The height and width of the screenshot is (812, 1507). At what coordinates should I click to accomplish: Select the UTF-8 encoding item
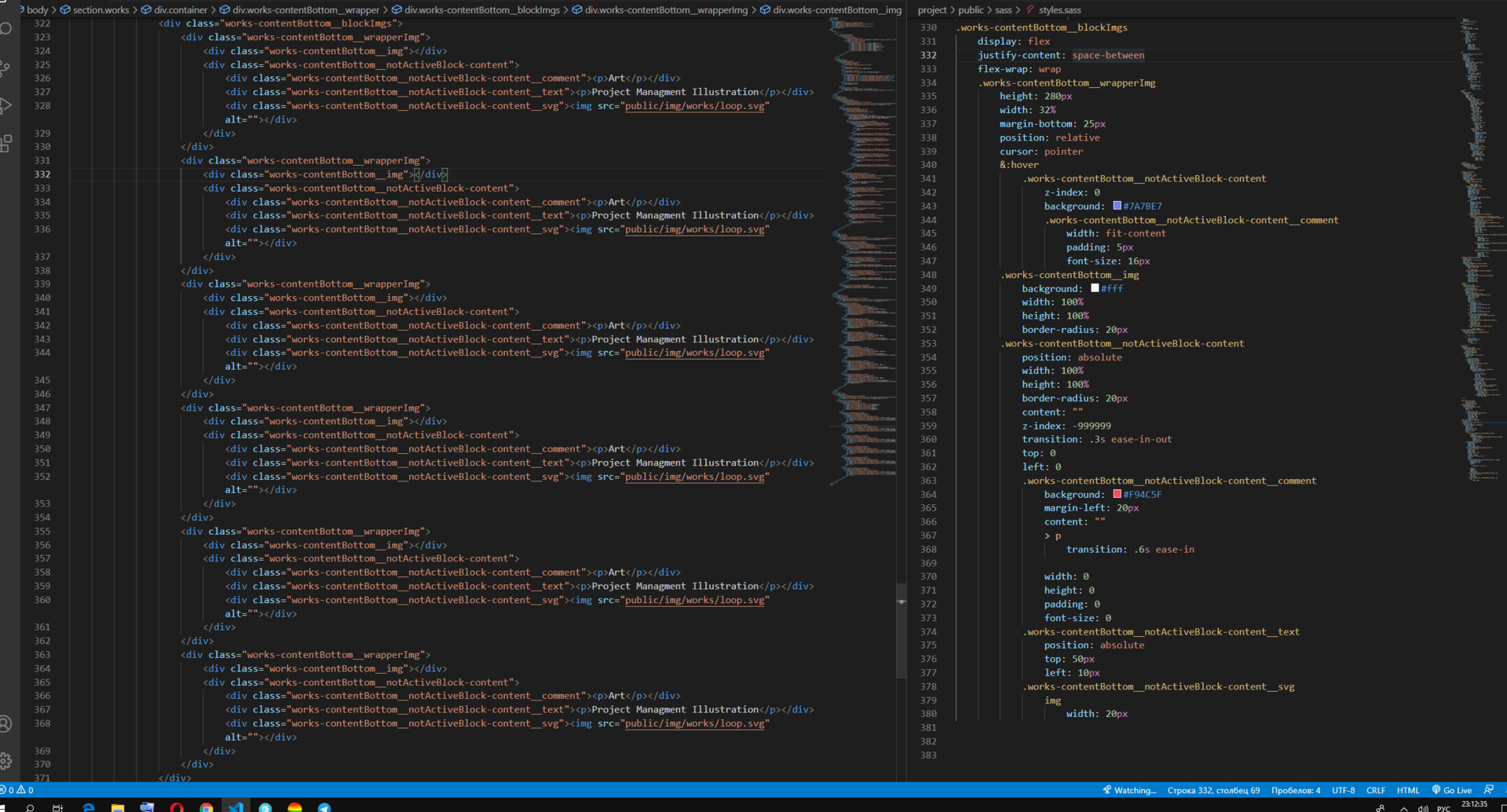1344,790
